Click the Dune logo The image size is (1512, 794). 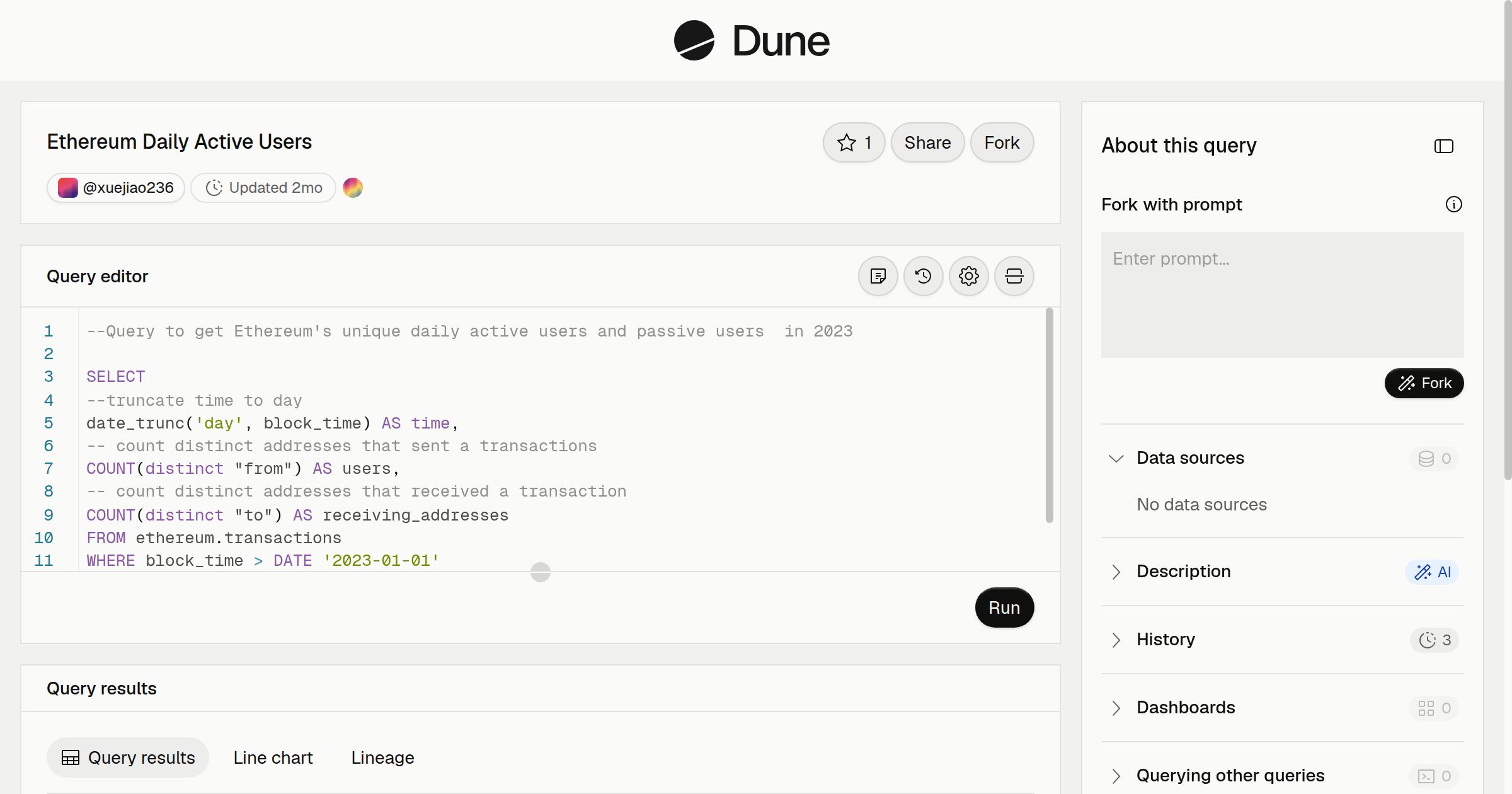click(752, 40)
